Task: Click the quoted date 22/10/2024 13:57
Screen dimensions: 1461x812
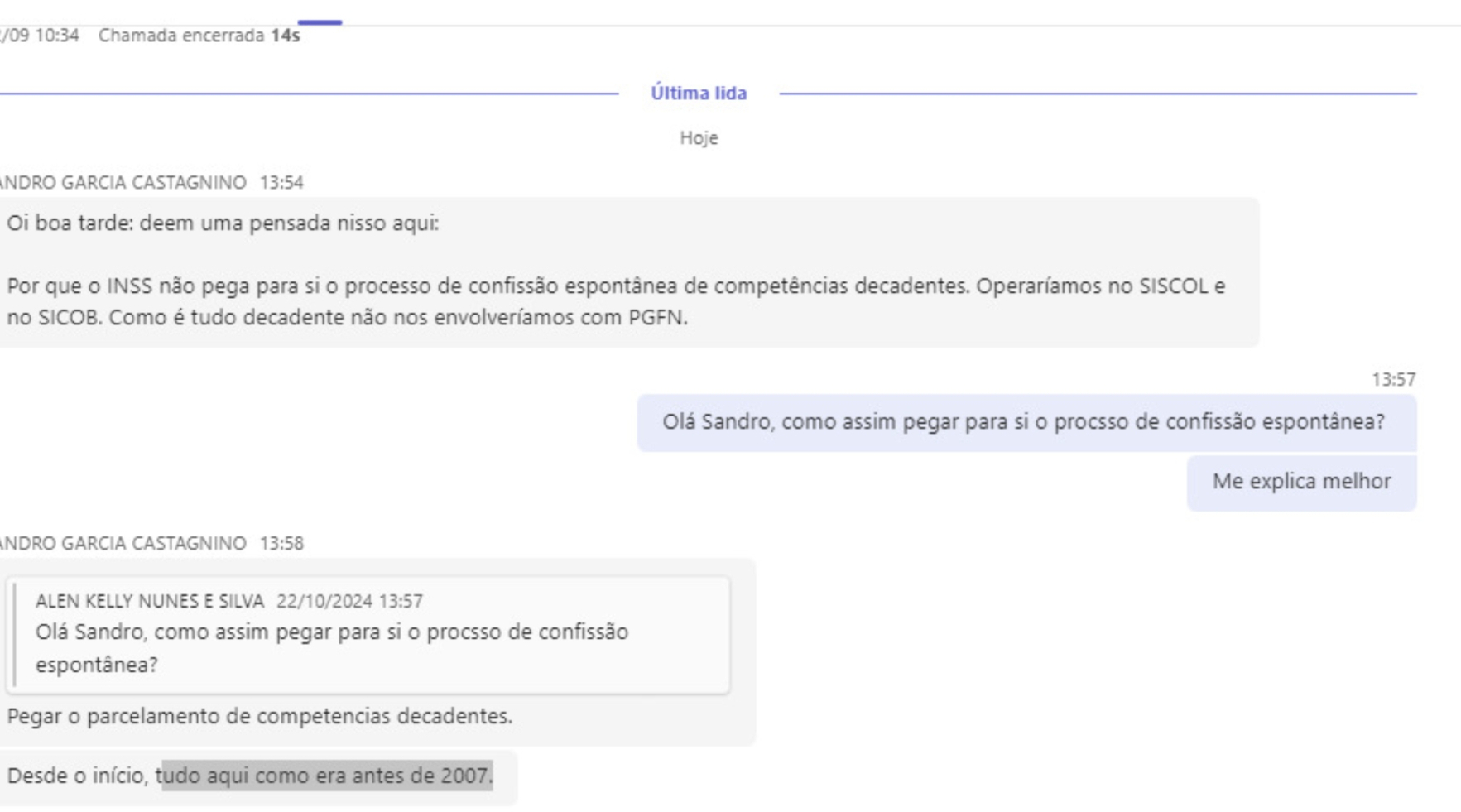Action: [349, 601]
